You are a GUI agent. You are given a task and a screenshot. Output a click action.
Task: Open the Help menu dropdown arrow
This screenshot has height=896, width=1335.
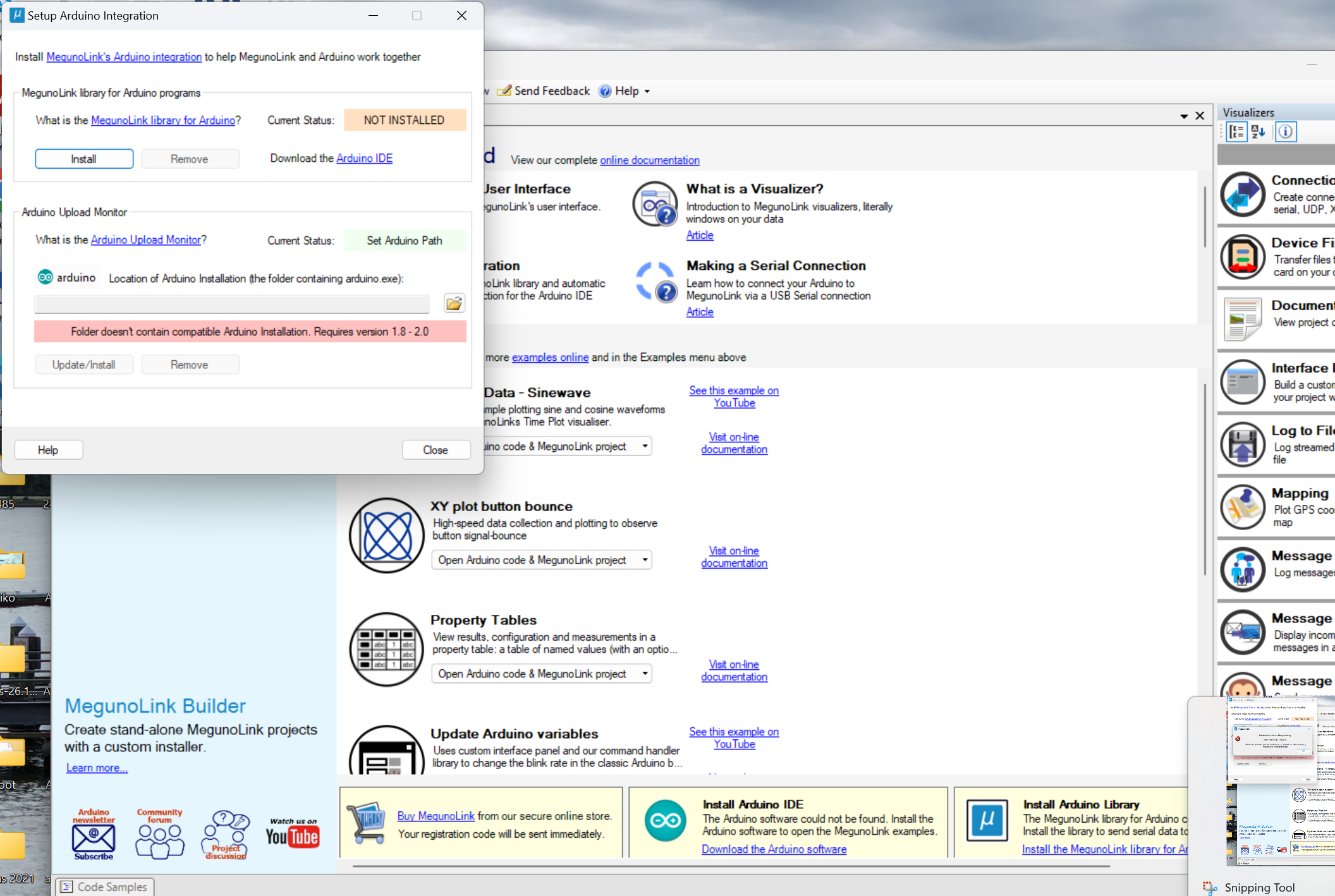click(647, 92)
